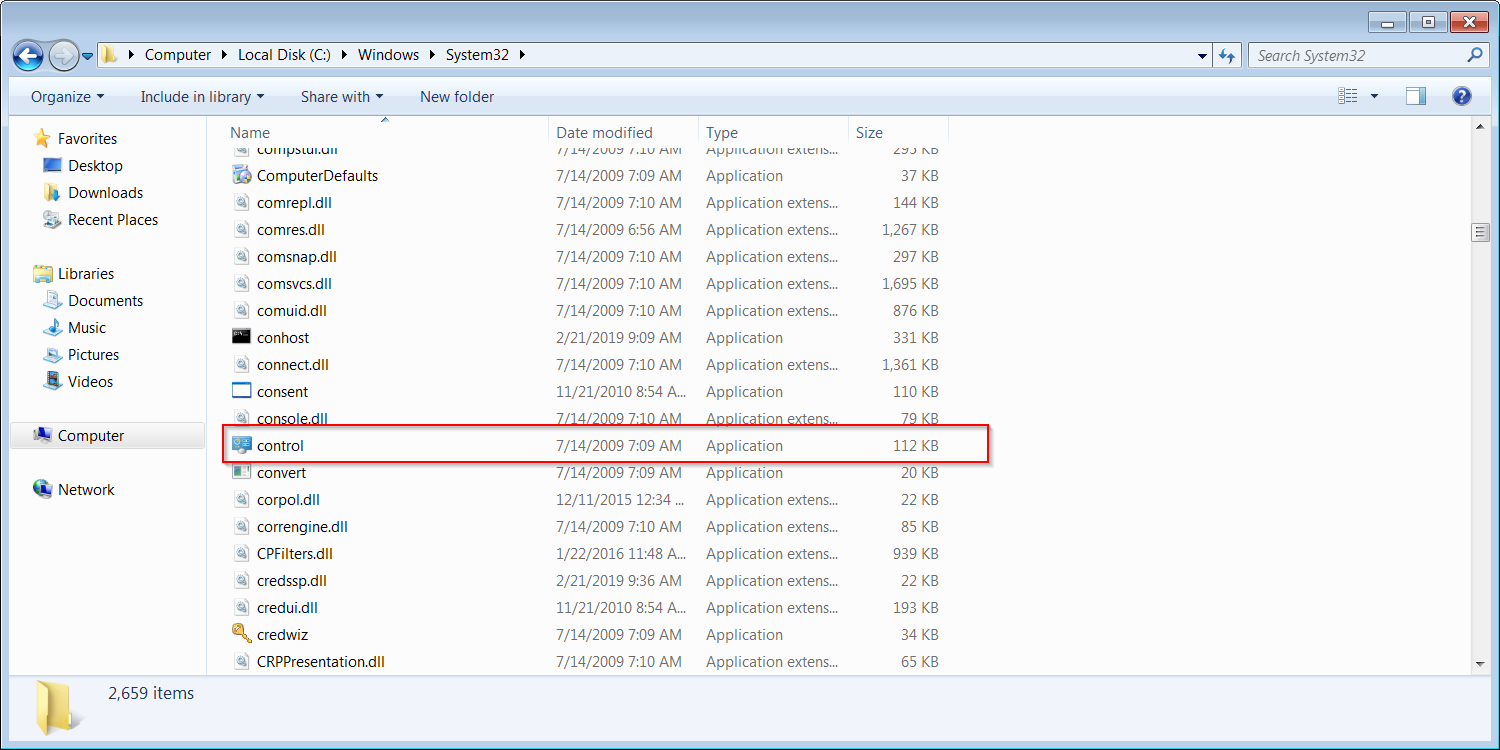Select the CPFilters.dll file icon
Image resolution: width=1500 pixels, height=750 pixels.
pyautogui.click(x=241, y=553)
